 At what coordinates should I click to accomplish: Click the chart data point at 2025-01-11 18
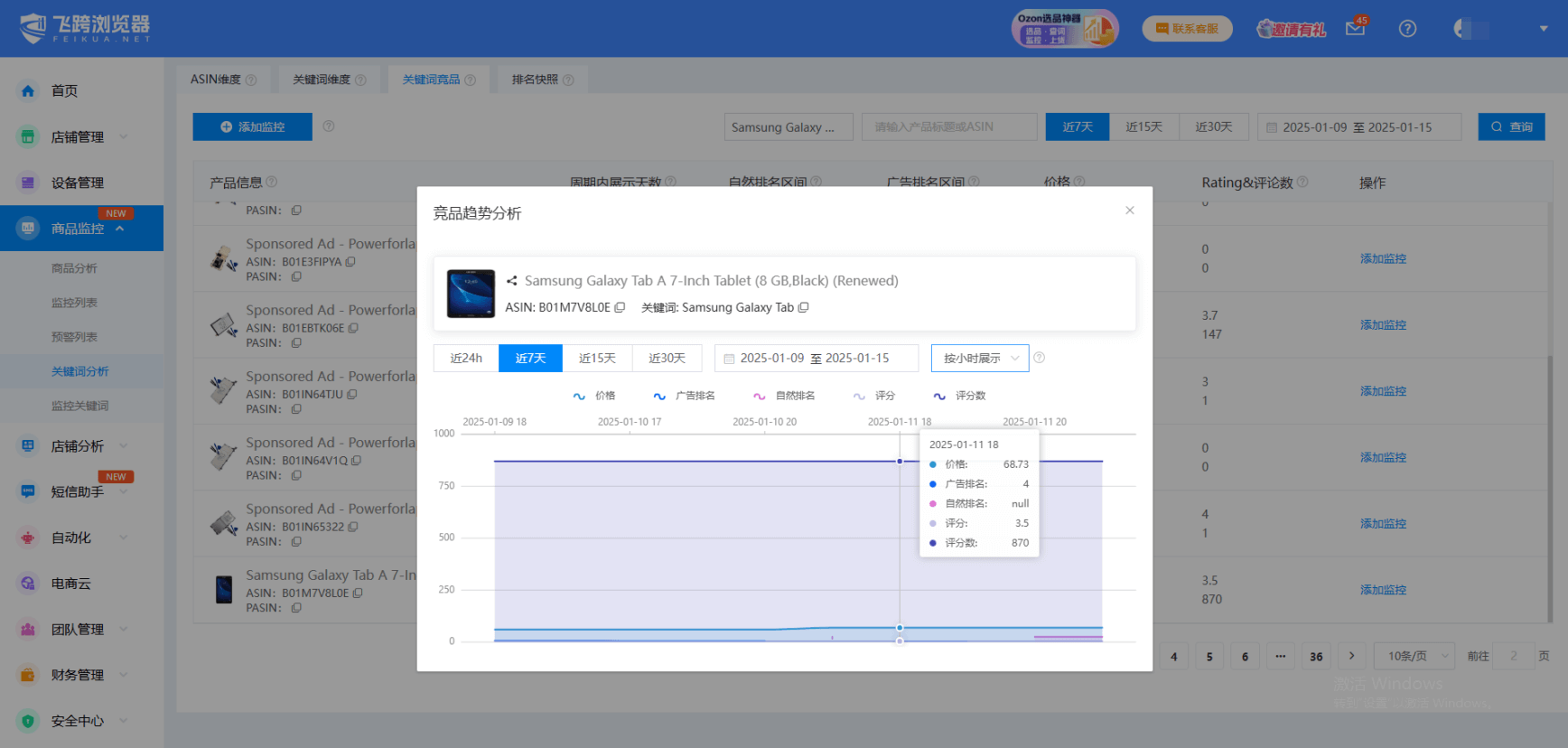900,462
